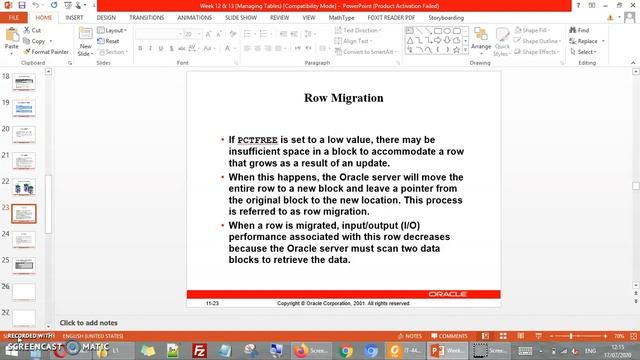Click Fit slide to window icon
The height and width of the screenshot is (360, 640).
633,336
